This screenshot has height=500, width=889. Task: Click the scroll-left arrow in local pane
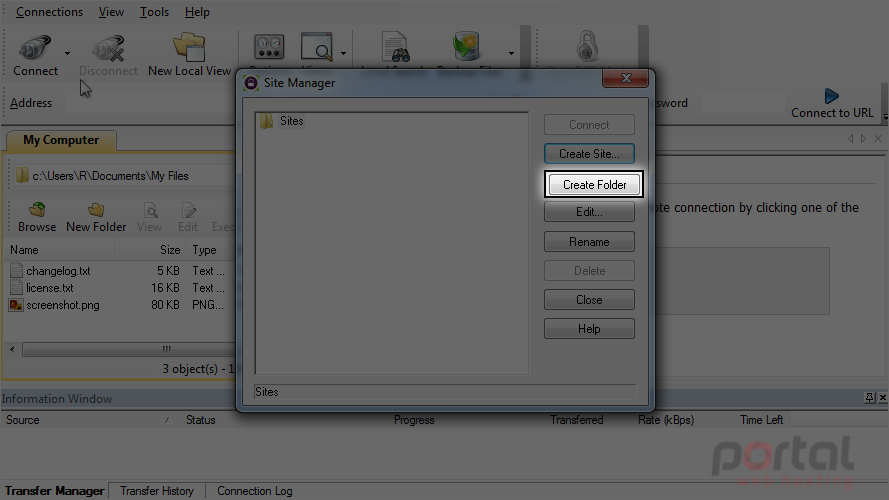(12, 349)
